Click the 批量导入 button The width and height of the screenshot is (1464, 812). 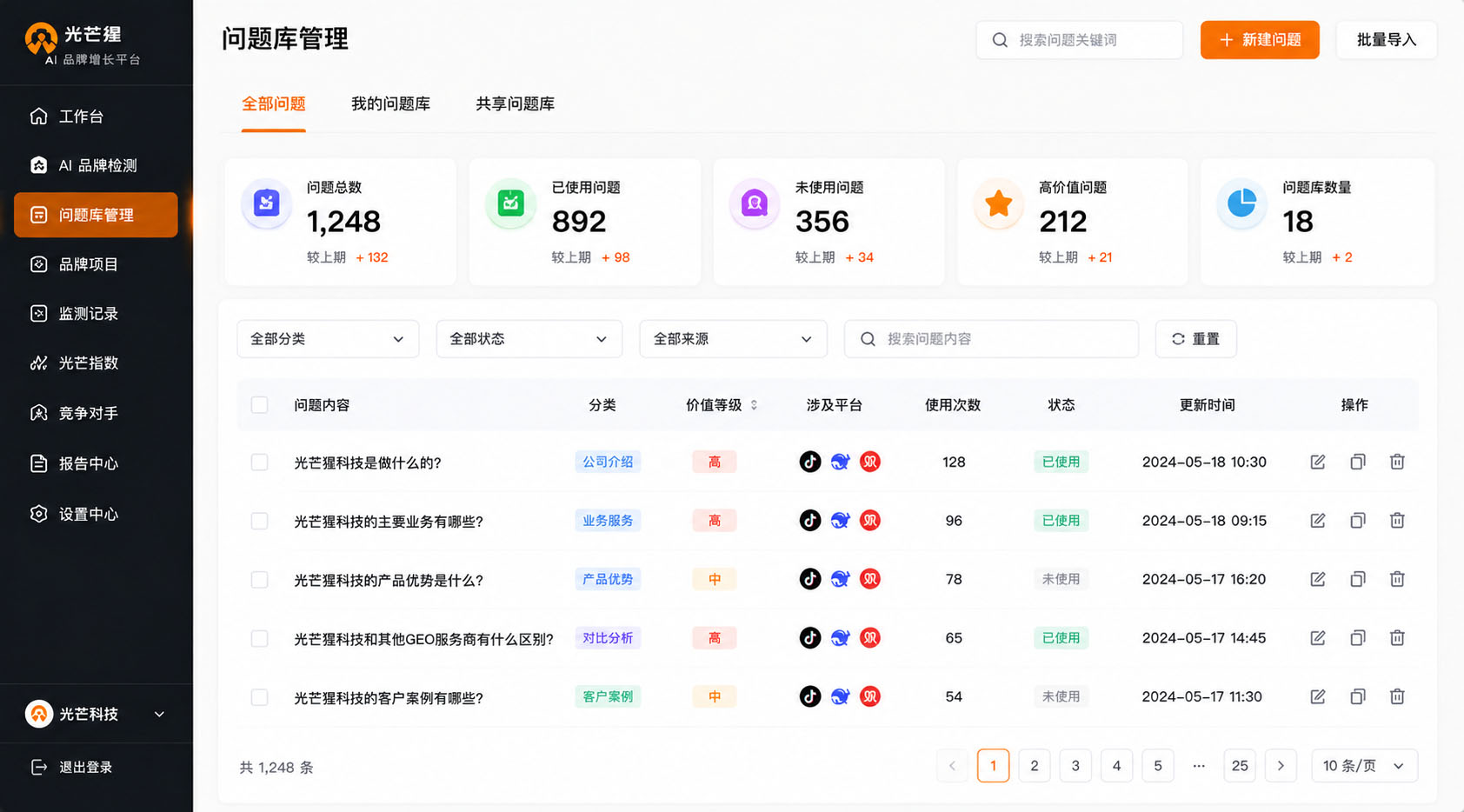[1386, 40]
